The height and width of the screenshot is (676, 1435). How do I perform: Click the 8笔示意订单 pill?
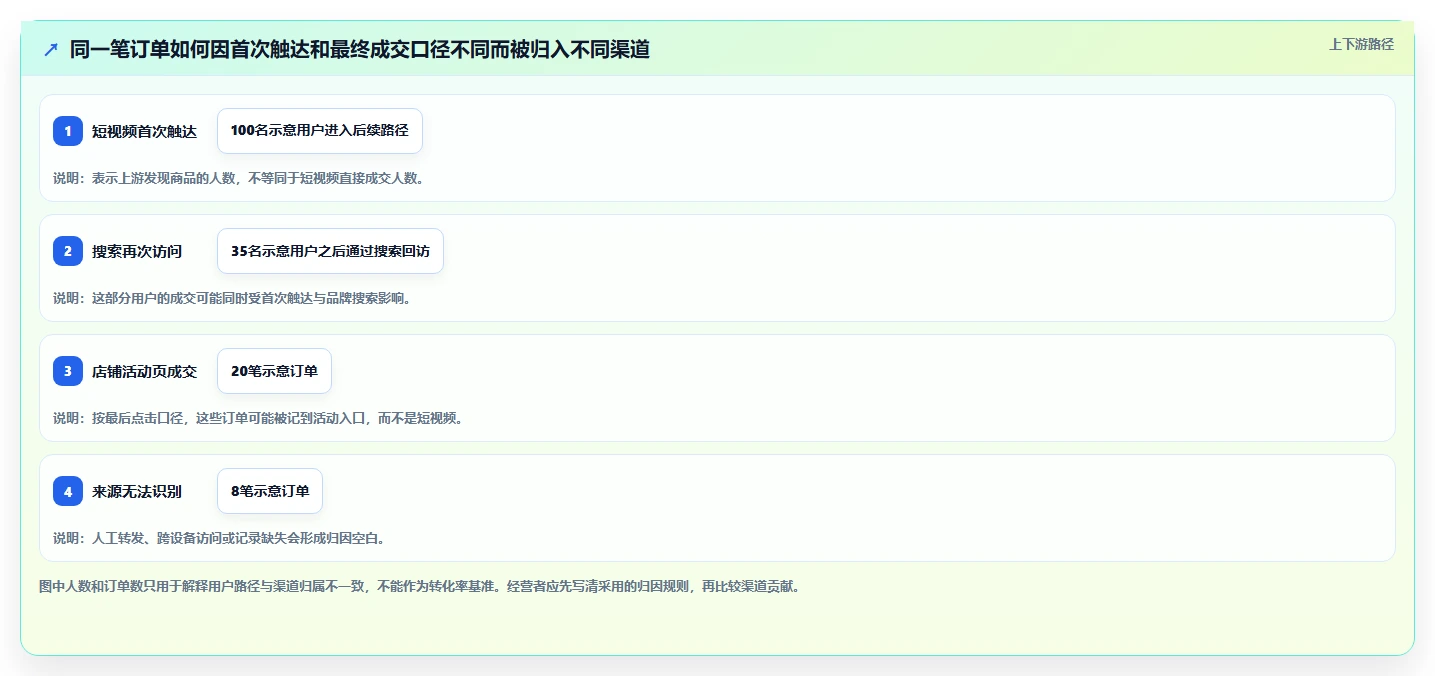(270, 491)
